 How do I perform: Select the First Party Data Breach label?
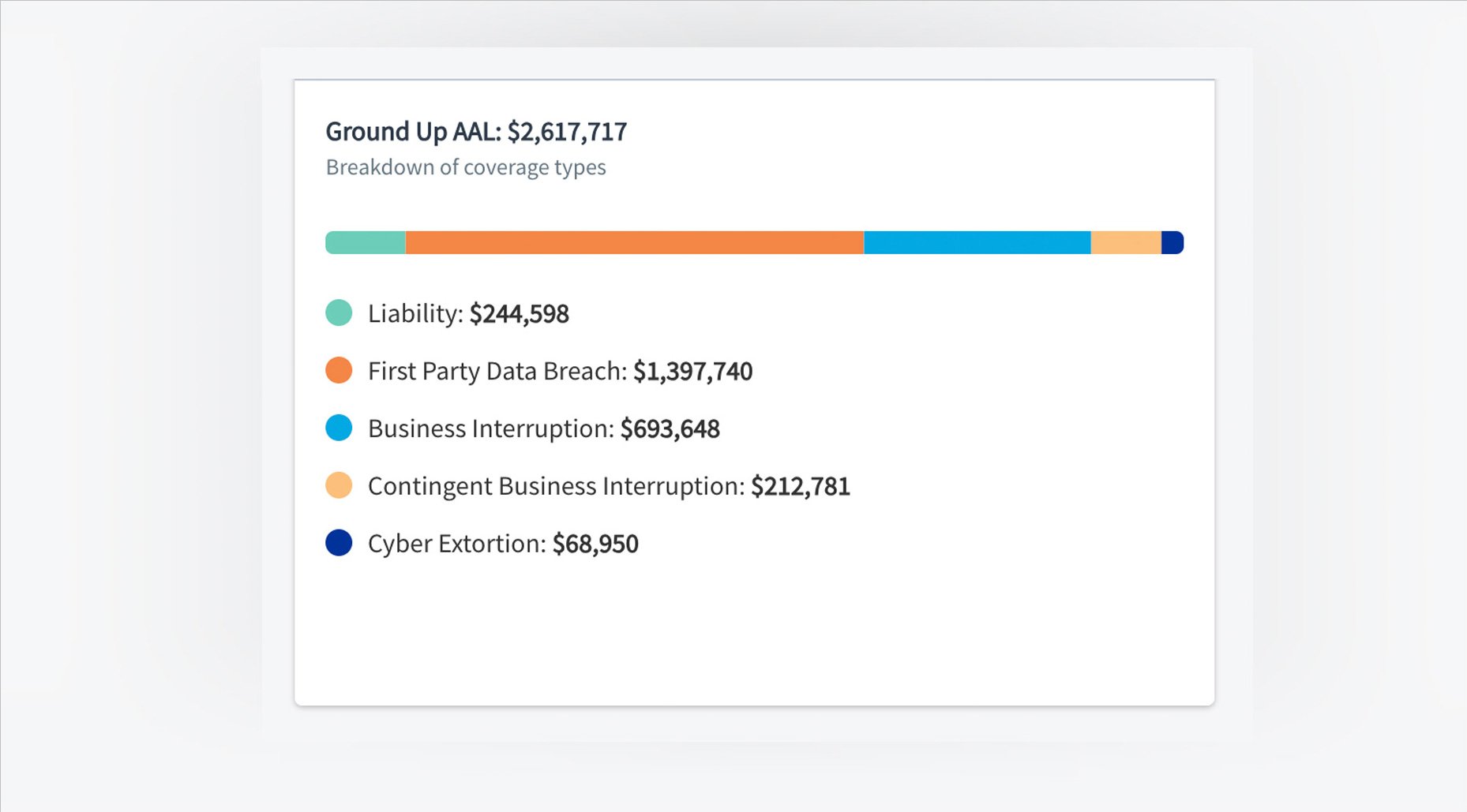tap(497, 371)
